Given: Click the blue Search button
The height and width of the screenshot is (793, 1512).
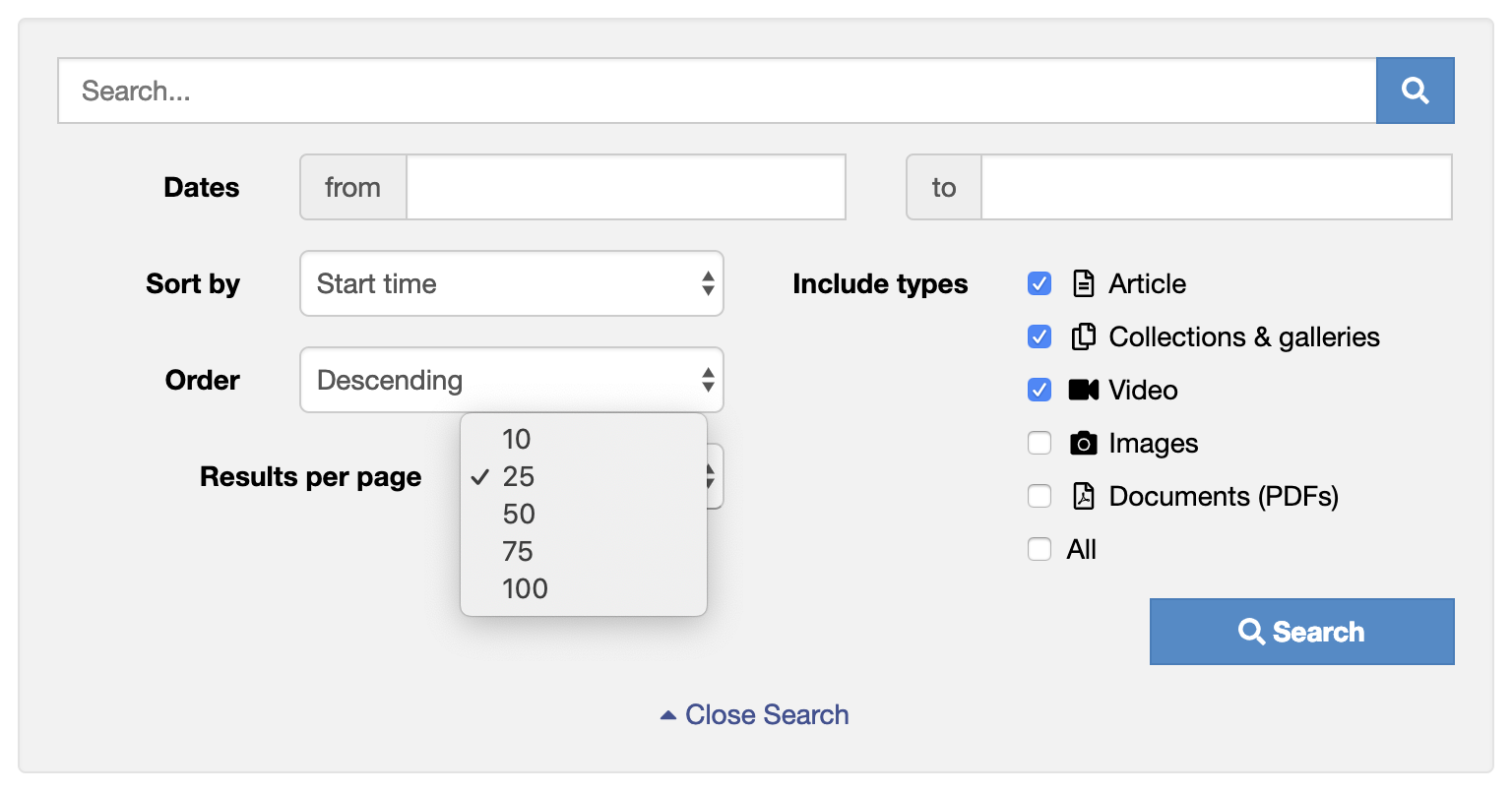Looking at the screenshot, I should (1301, 632).
